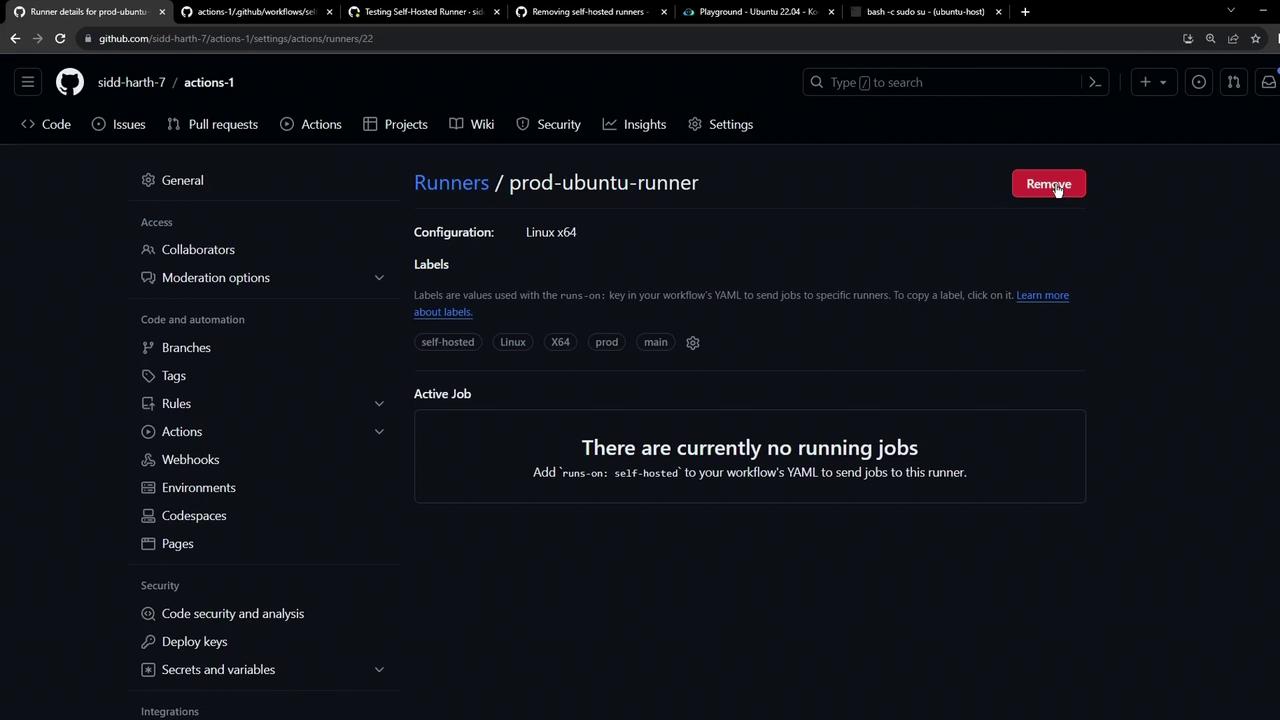Open the Actions repository tab
The width and height of the screenshot is (1280, 720).
click(x=311, y=124)
